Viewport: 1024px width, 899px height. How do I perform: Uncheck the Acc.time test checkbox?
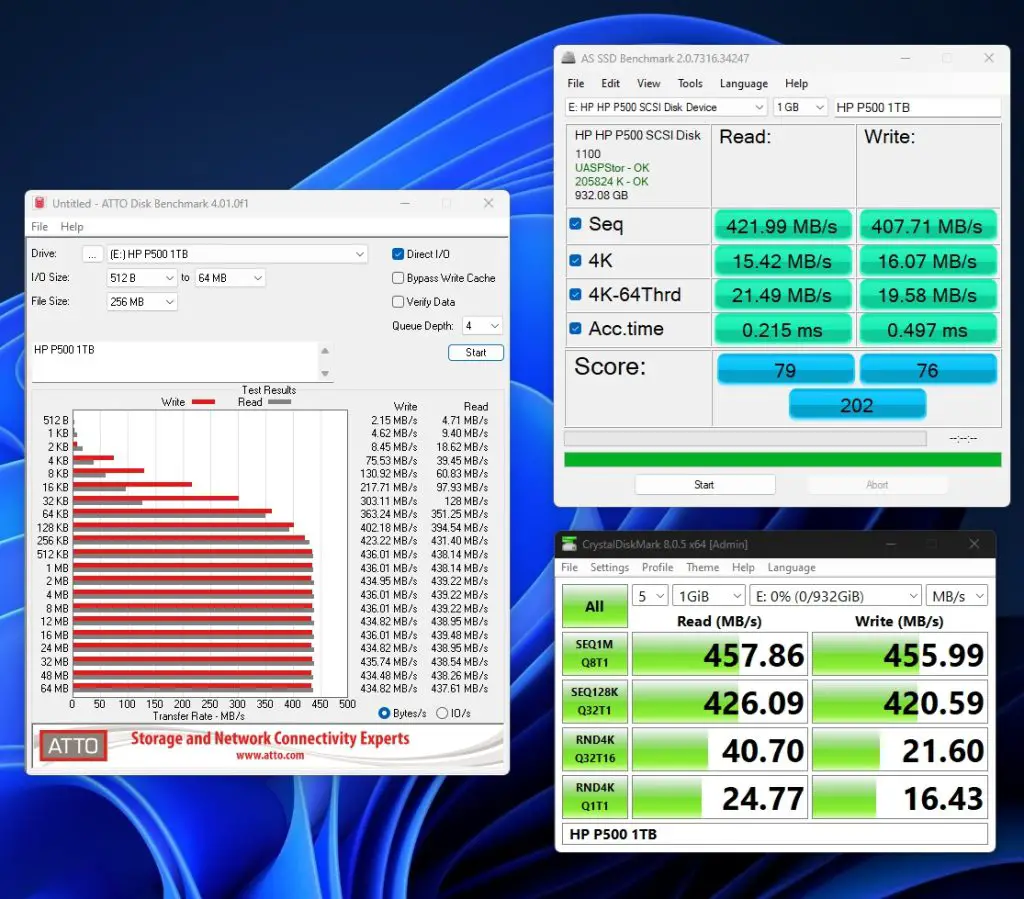coord(575,328)
